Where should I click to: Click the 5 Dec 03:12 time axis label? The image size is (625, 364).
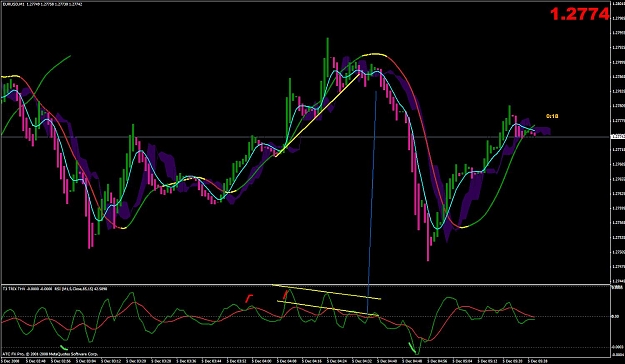pyautogui.click(x=111, y=360)
